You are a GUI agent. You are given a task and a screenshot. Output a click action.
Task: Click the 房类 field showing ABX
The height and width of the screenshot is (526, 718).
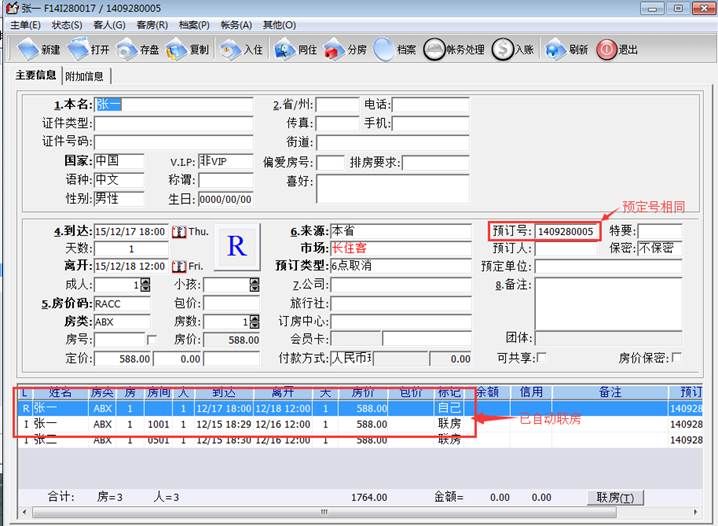122,322
